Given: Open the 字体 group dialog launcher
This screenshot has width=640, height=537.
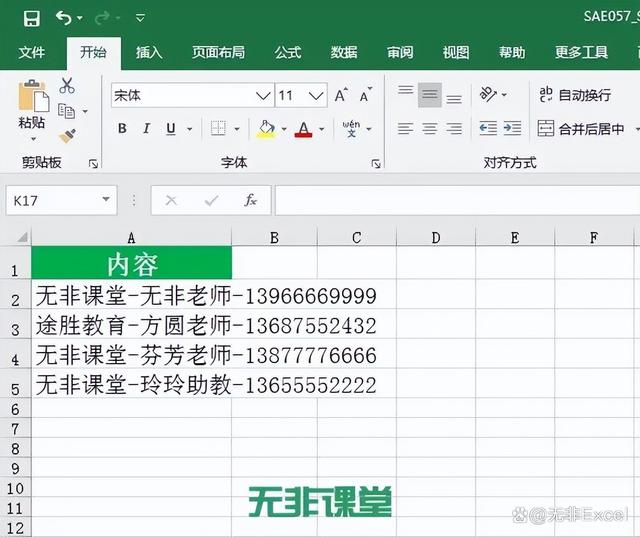Looking at the screenshot, I should (376, 164).
